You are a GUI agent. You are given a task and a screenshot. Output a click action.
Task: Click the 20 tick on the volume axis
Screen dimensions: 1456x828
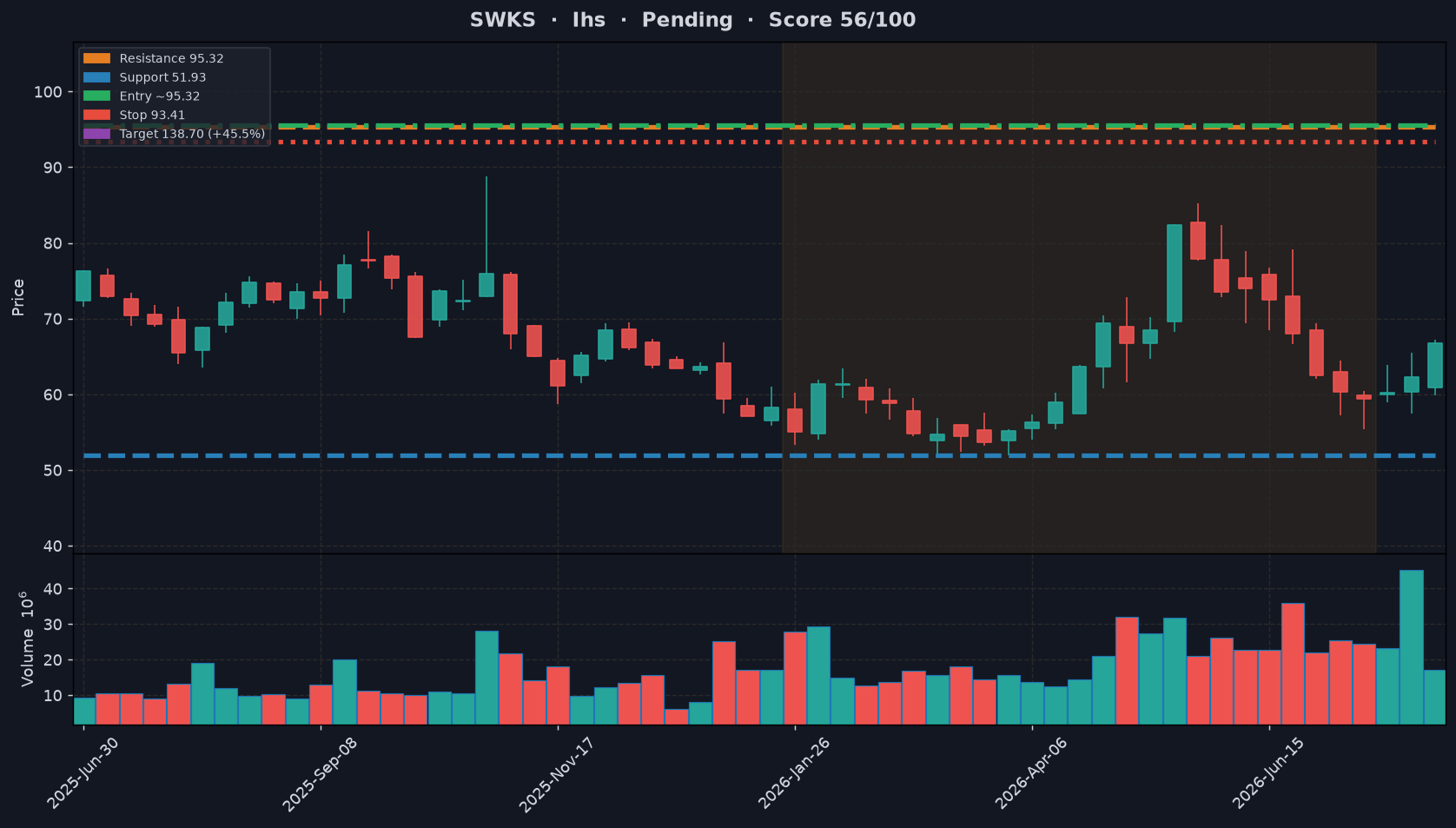tap(53, 660)
